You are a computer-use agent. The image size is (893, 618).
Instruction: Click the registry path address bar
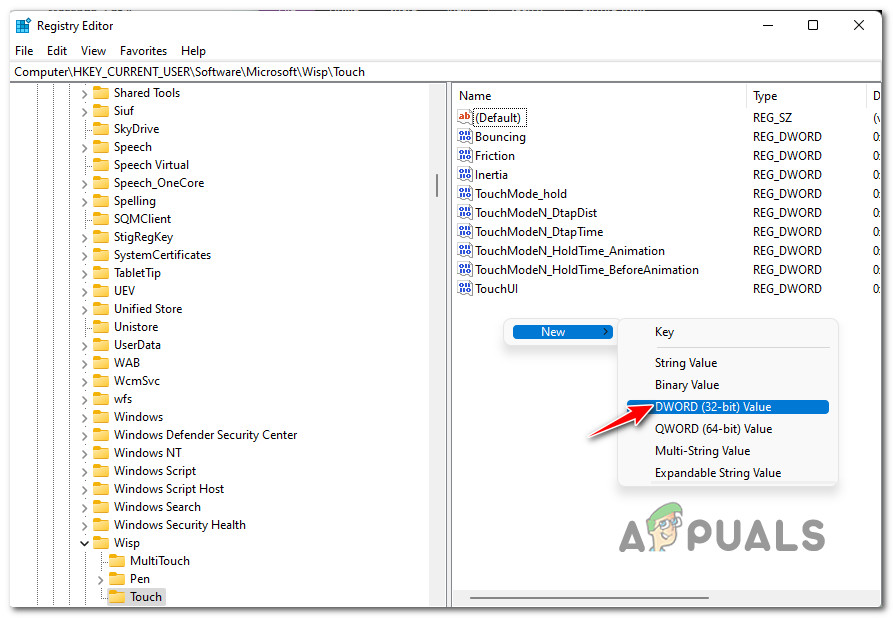(x=445, y=72)
